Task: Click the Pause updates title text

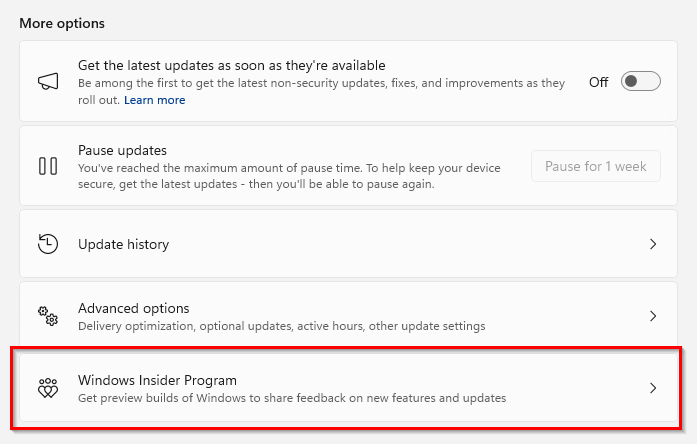Action: (x=122, y=150)
